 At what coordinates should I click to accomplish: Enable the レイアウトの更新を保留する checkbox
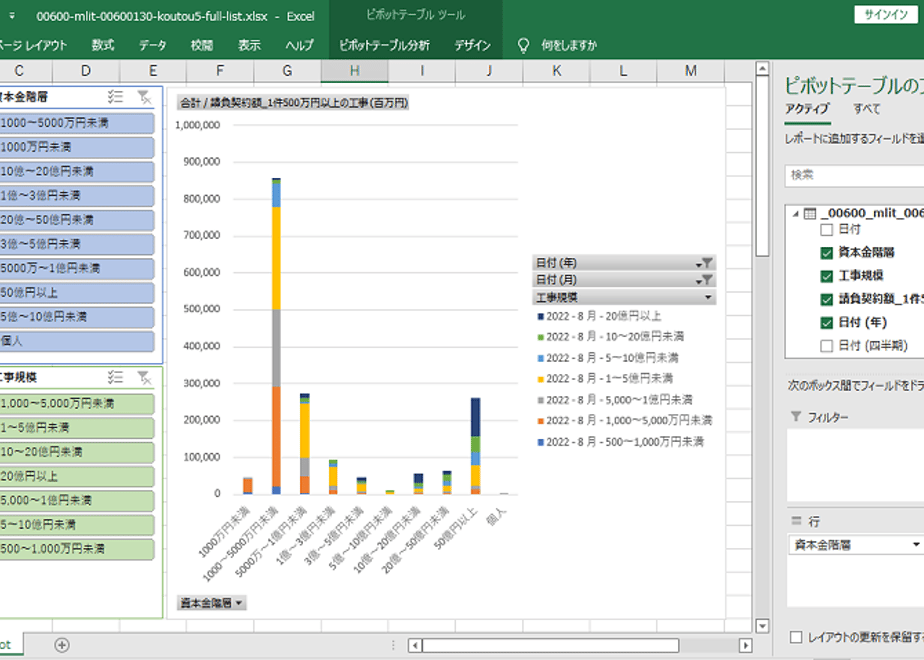[x=796, y=637]
